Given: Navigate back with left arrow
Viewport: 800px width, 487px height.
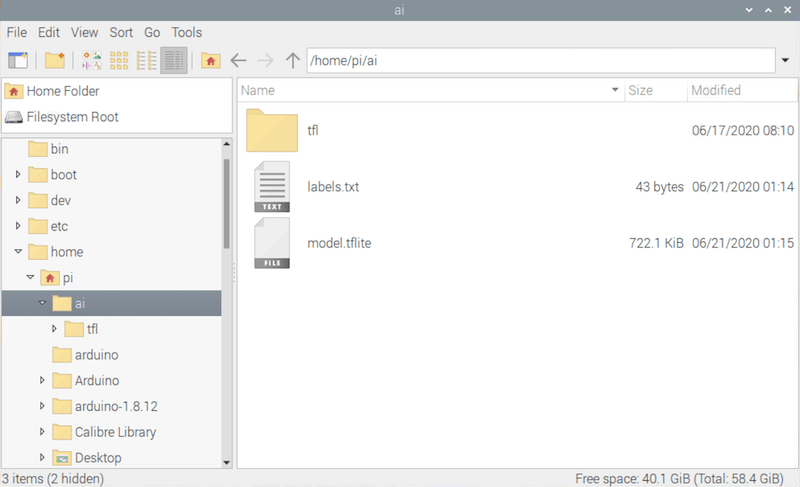Looking at the screenshot, I should [x=238, y=61].
